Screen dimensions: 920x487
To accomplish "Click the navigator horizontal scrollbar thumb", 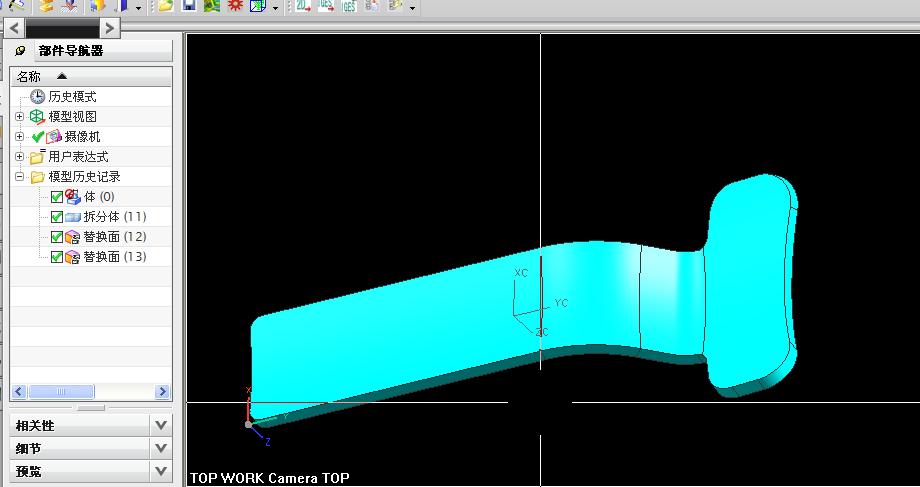I will point(61,392).
